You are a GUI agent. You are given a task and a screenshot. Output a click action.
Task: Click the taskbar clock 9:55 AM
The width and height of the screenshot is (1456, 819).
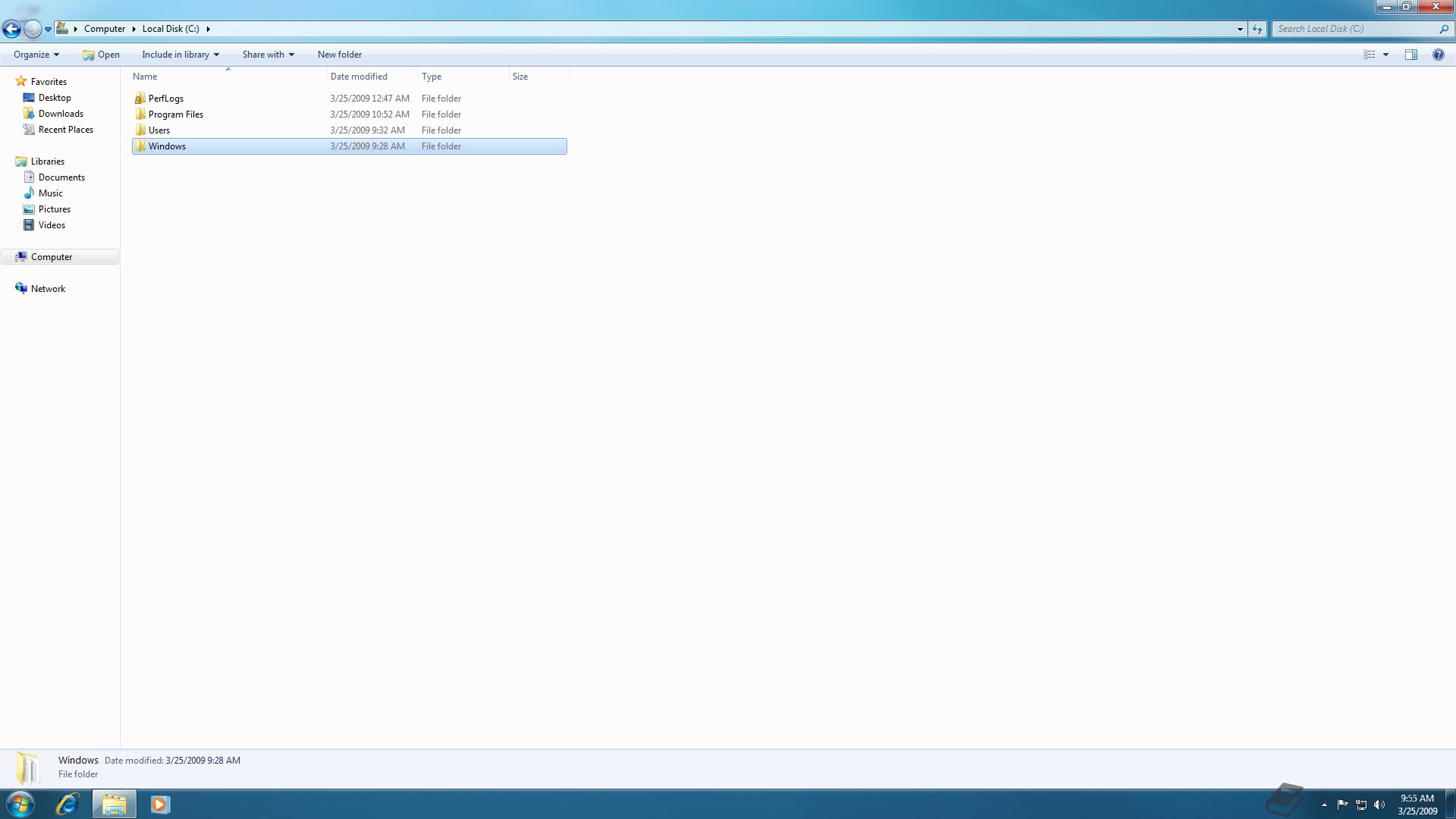coord(1417,799)
